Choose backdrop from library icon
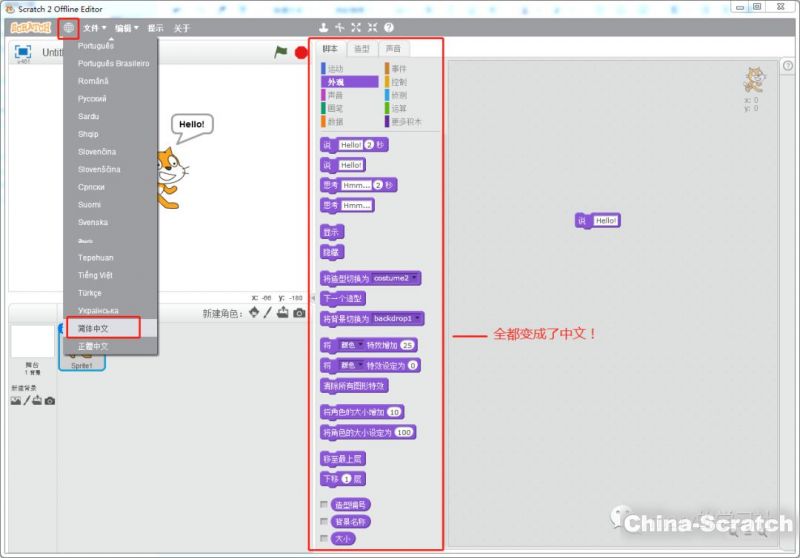This screenshot has height=558, width=800. click(16, 401)
